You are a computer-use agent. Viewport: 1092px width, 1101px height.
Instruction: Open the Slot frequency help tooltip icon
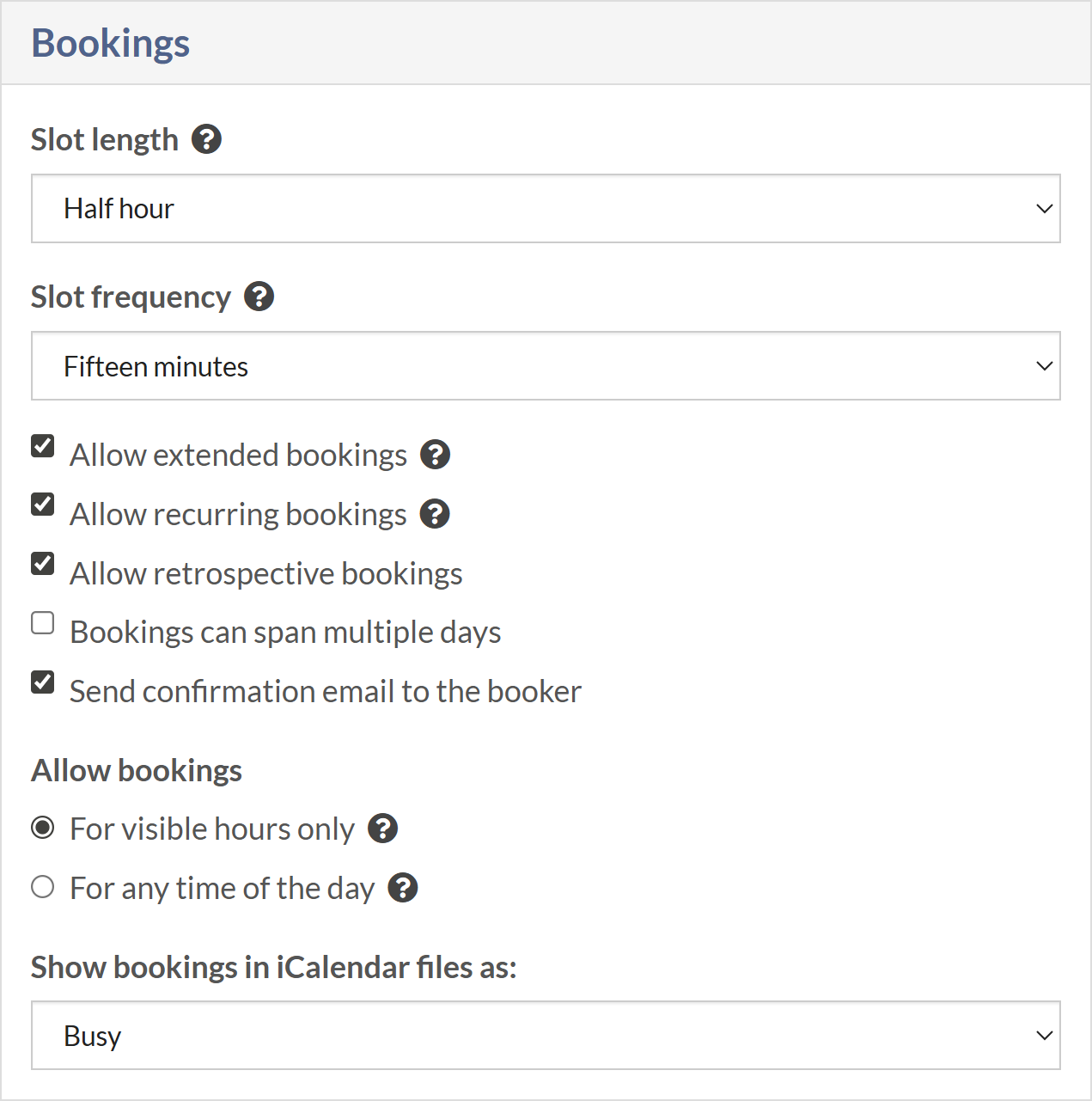tap(259, 297)
